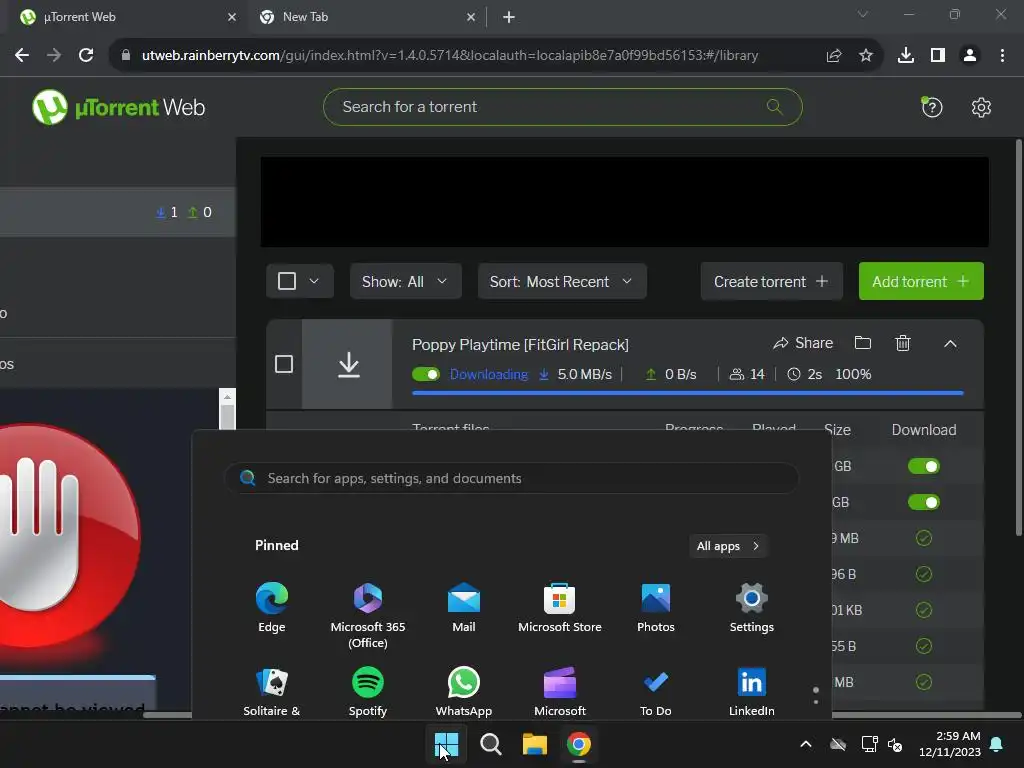Reload the uTorrent page
The image size is (1024, 768).
86,56
